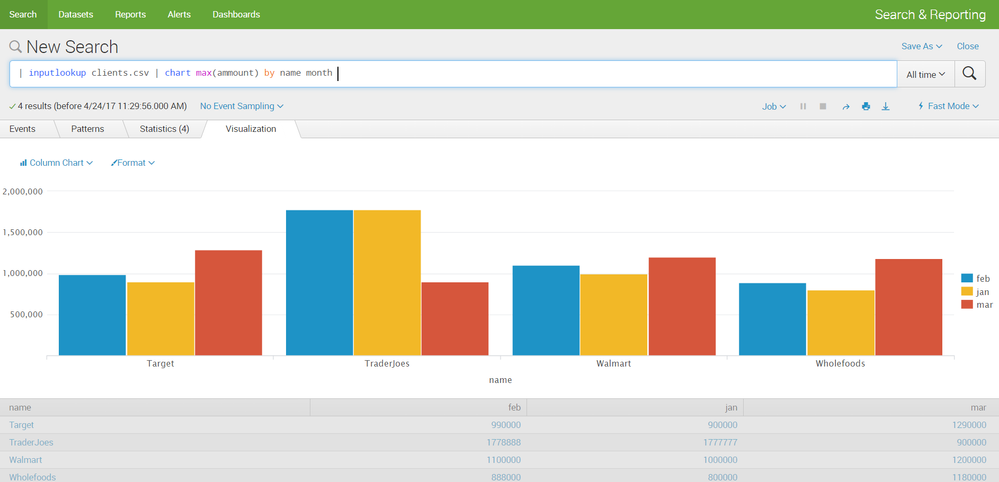This screenshot has width=999, height=482.
Task: Select the Patterns tab
Action: (87, 129)
